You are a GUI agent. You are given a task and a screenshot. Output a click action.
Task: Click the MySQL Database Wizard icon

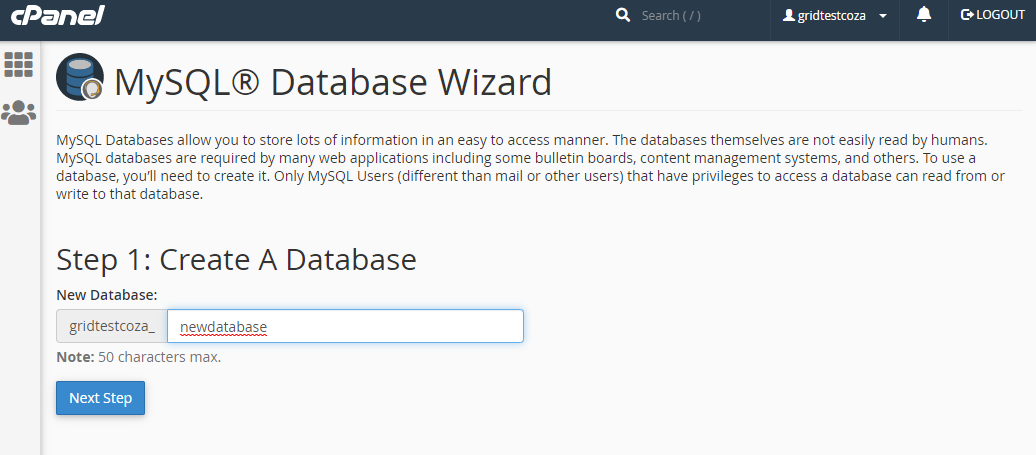pos(81,77)
